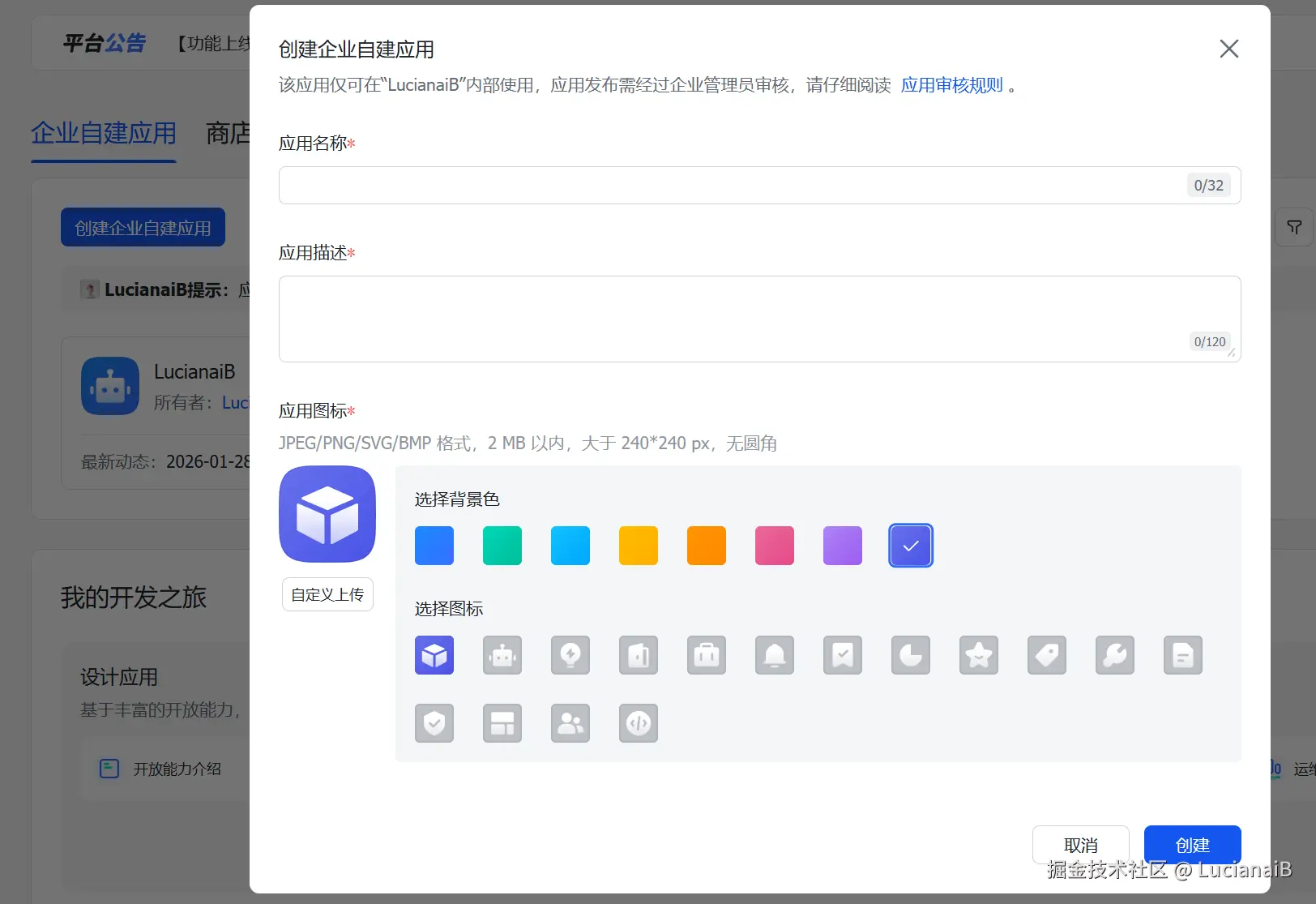
Task: Select the code brackets icon option
Action: pyautogui.click(x=639, y=723)
